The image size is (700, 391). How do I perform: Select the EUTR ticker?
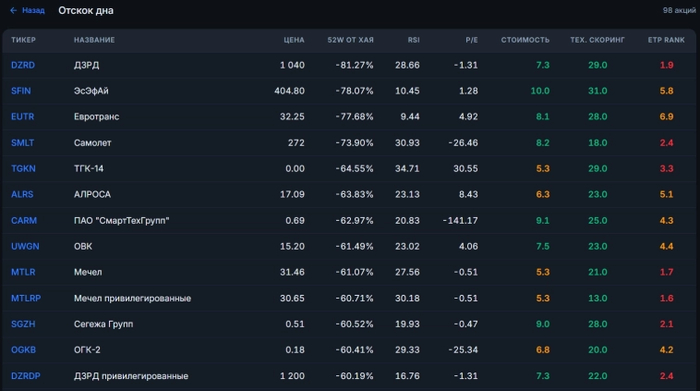tap(22, 117)
